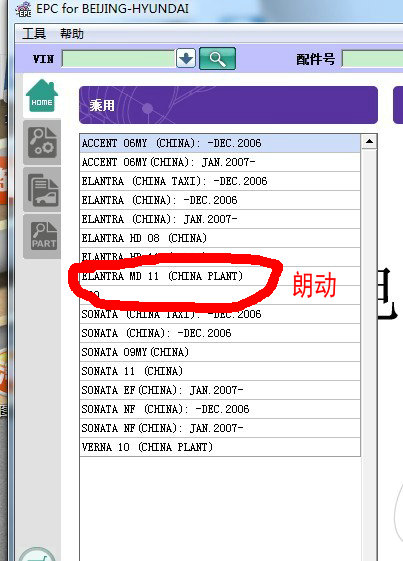Screen dimensions: 403x561
Task: Click the green HOME house icon
Action: click(42, 95)
